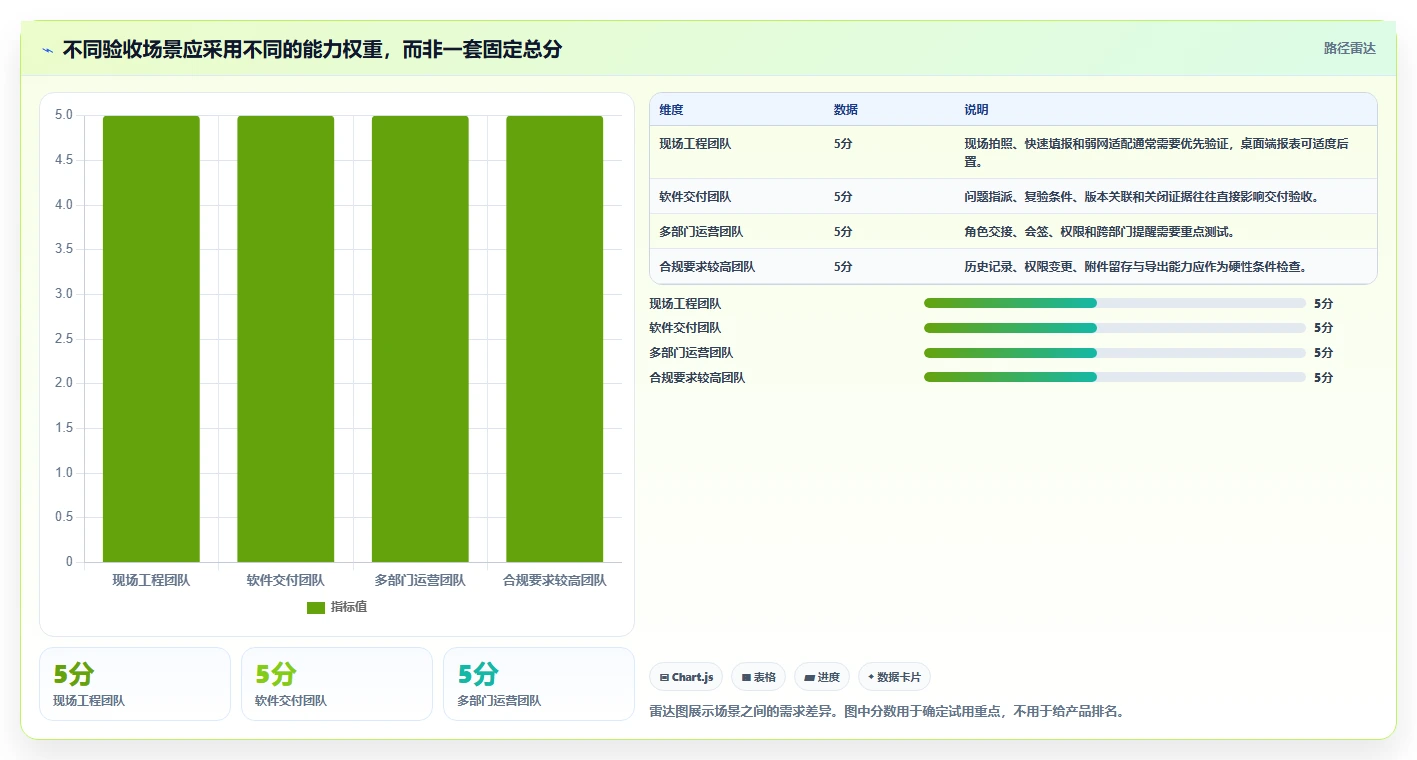1417x760 pixels.
Task: Click the 5分 value after the 合规要求较高团队 progress bar
Action: (1323, 378)
